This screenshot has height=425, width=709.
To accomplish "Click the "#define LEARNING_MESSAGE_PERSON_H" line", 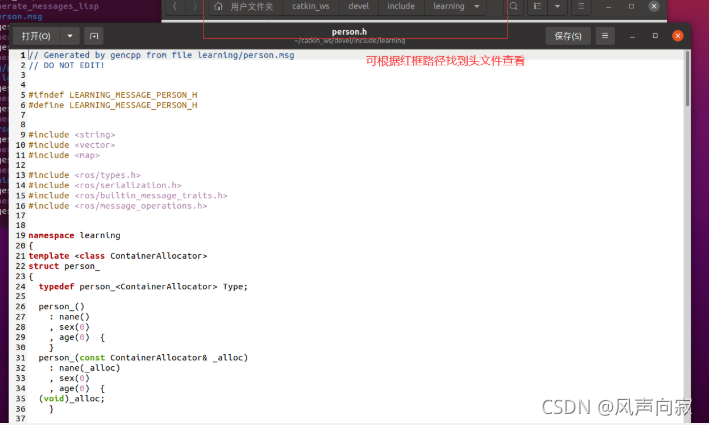I will pyautogui.click(x=113, y=105).
